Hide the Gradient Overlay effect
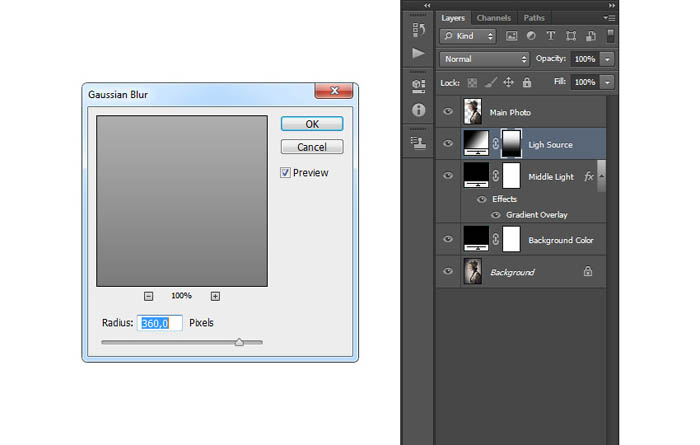This screenshot has width=700, height=445. pyautogui.click(x=496, y=215)
